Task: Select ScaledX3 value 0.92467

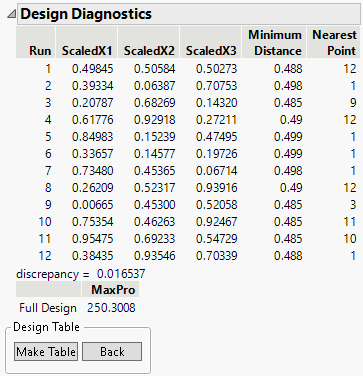Action: tap(217, 222)
